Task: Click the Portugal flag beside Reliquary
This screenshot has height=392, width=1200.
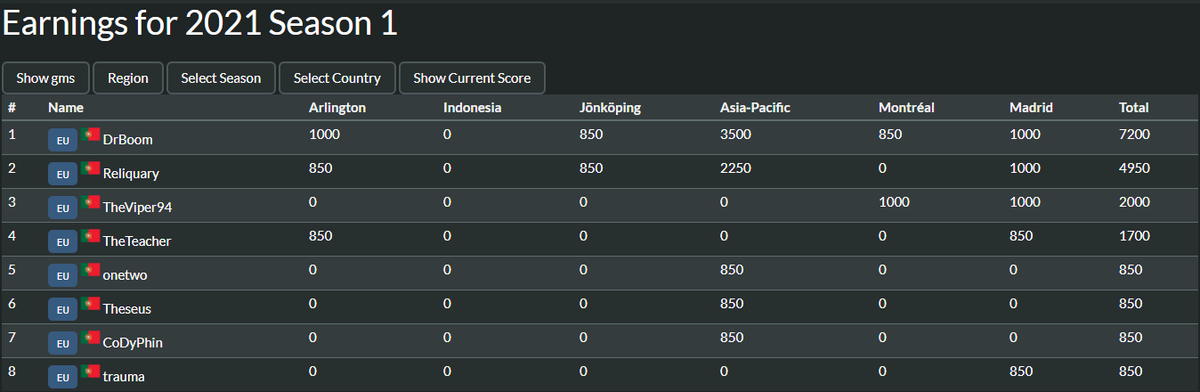Action: coord(91,167)
